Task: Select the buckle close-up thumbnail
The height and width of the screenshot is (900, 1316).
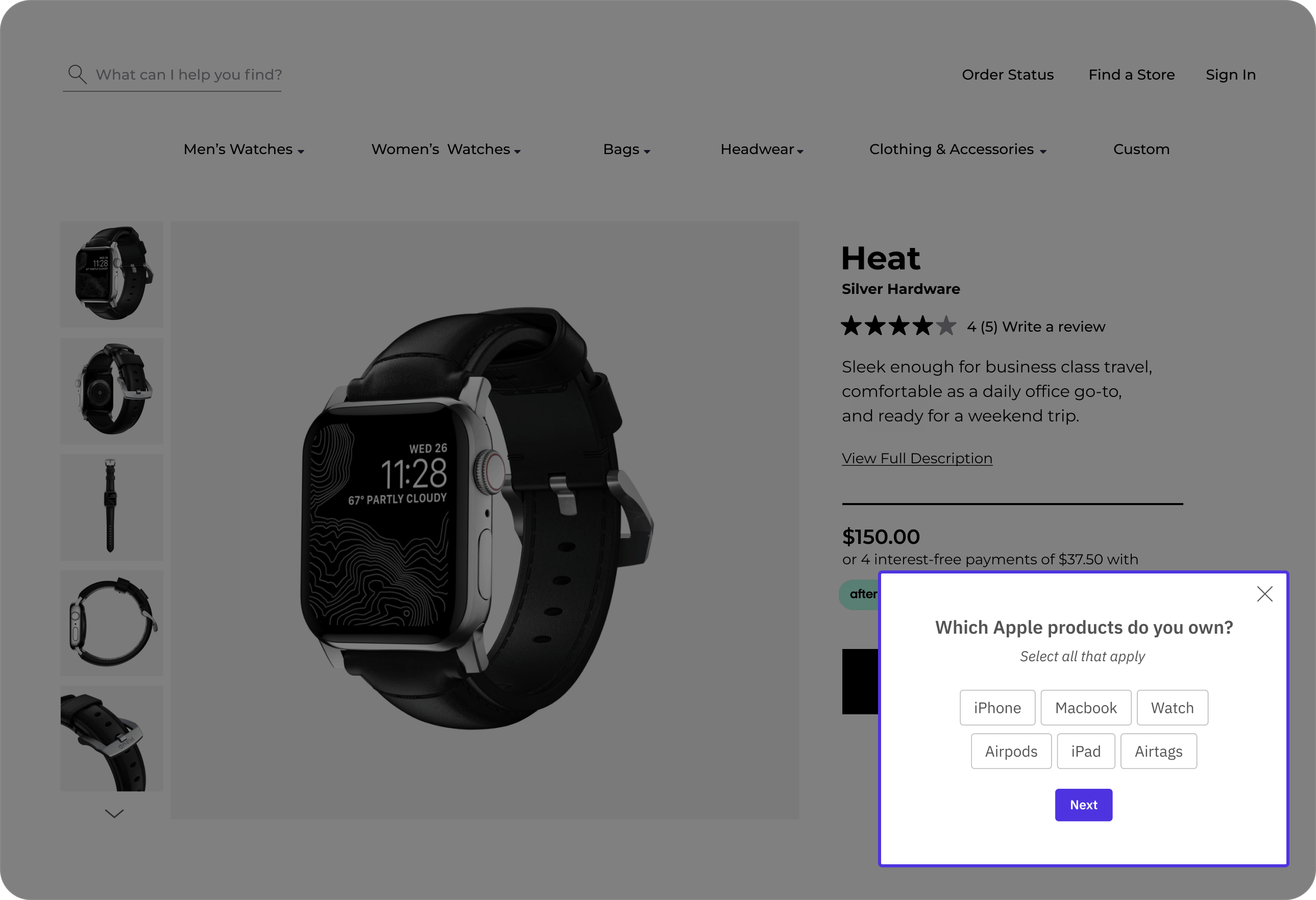Action: (112, 739)
